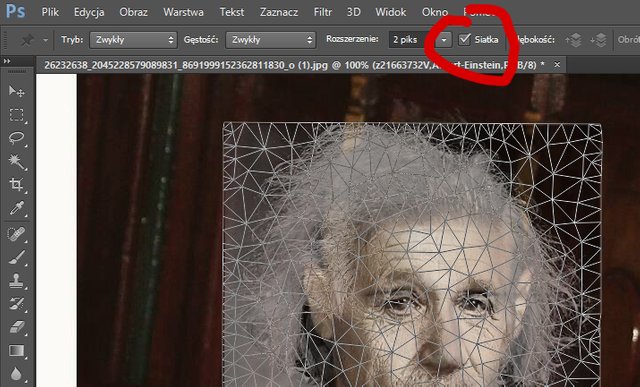
Task: Open the Plik menu
Action: 50,12
